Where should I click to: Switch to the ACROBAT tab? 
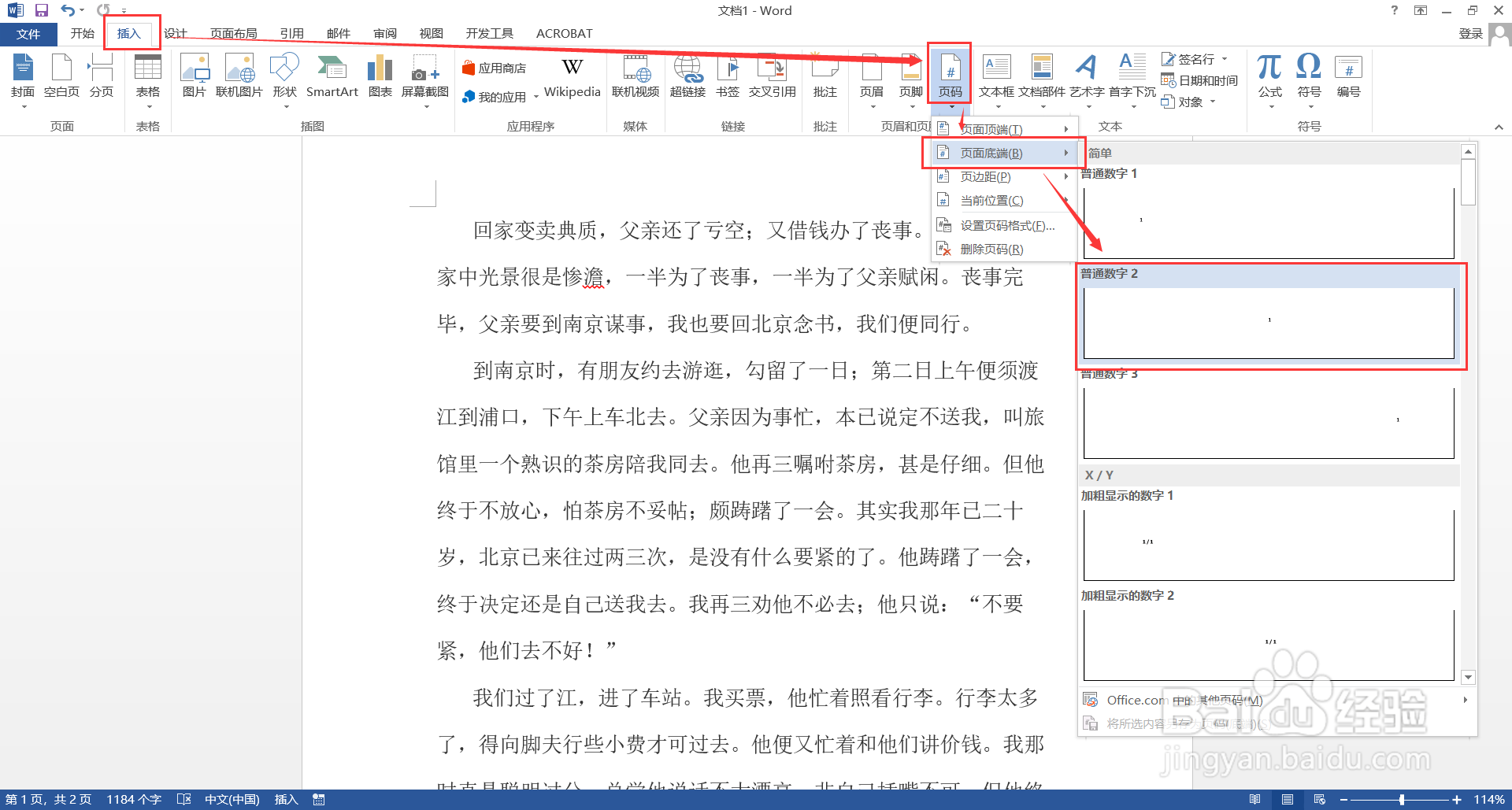(x=564, y=33)
